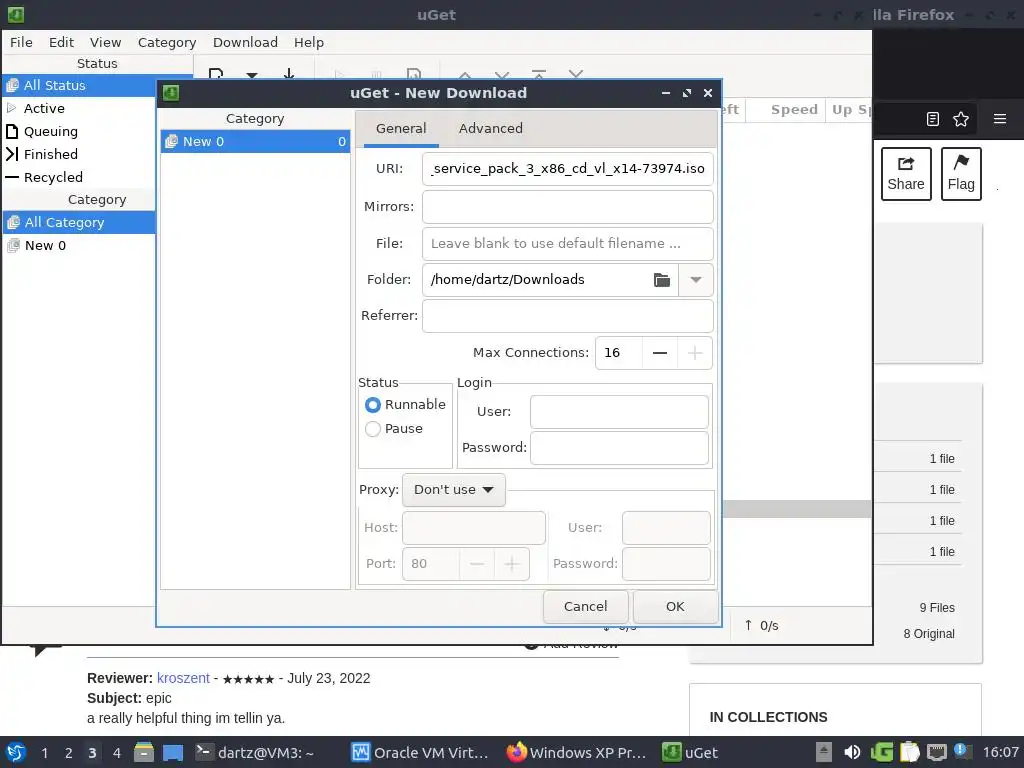This screenshot has width=1024, height=768.
Task: Click the Flag button on the webpage
Action: point(961,174)
